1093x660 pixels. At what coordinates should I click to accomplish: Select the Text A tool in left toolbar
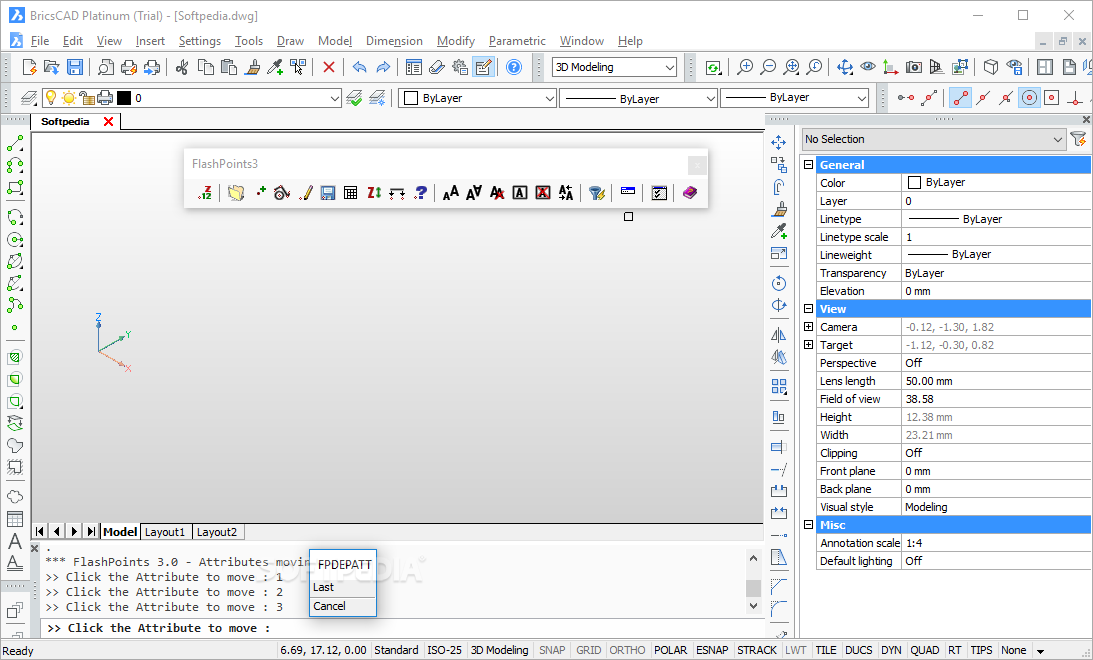pyautogui.click(x=15, y=541)
